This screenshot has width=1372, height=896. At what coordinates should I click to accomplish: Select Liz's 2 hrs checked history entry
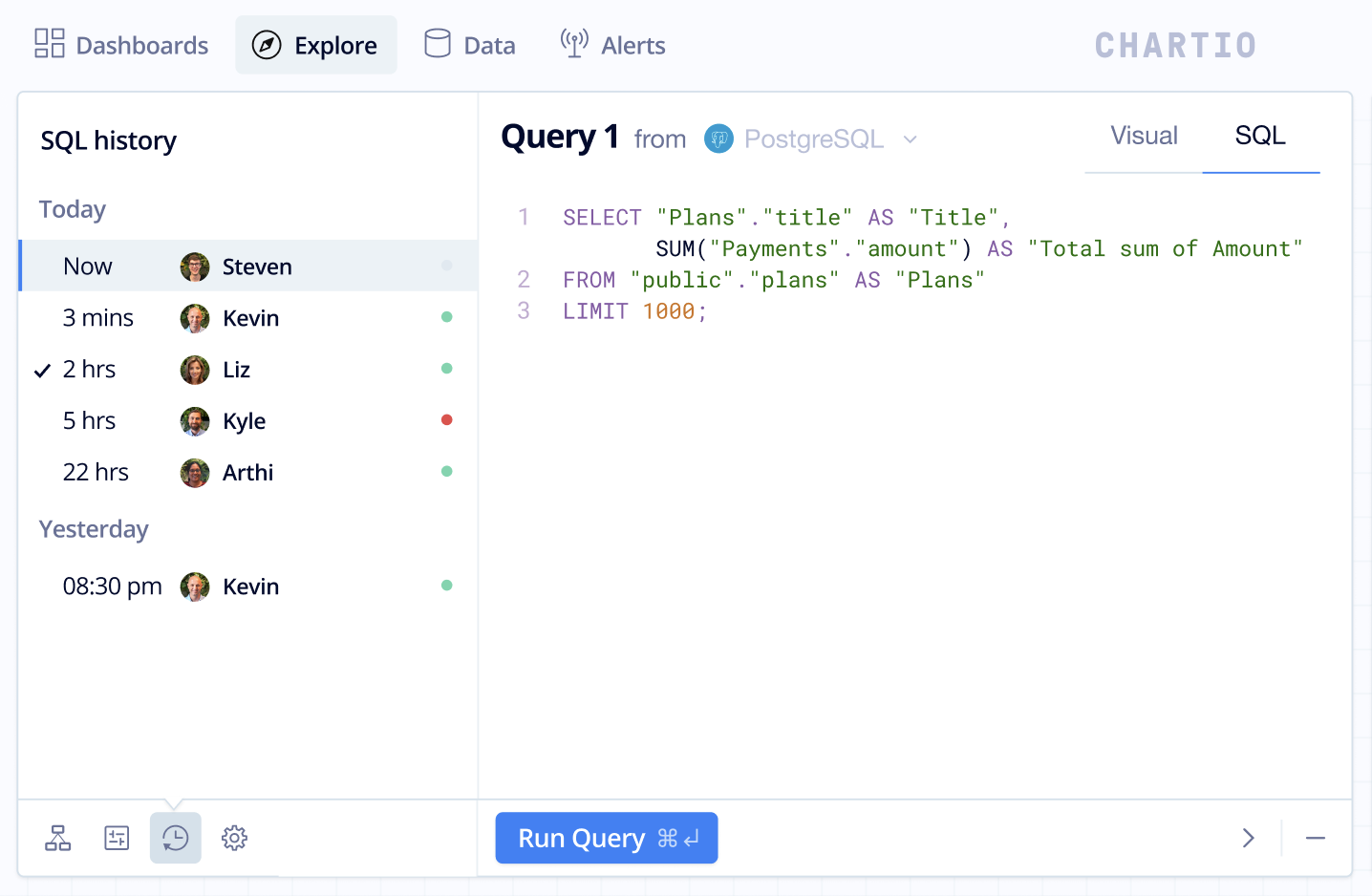pos(248,370)
